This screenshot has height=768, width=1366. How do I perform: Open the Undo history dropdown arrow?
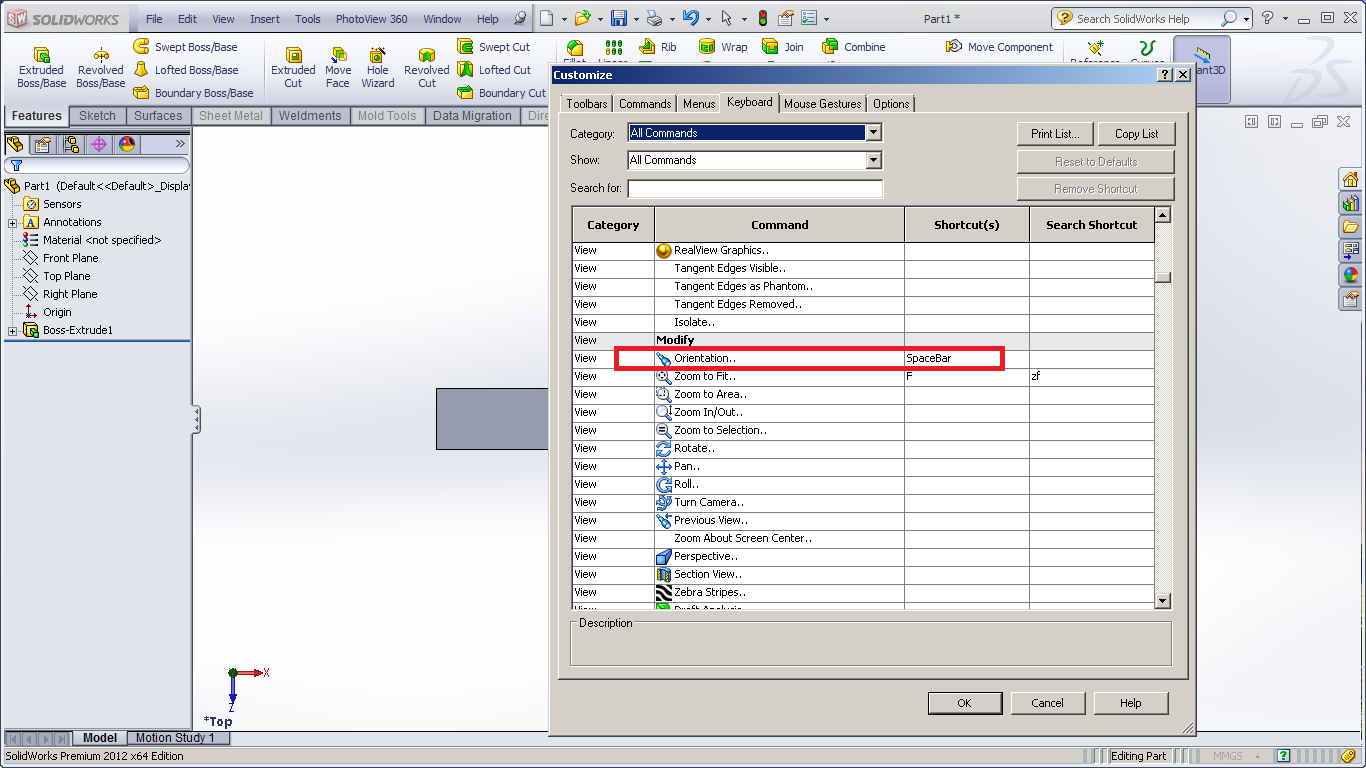pyautogui.click(x=707, y=19)
